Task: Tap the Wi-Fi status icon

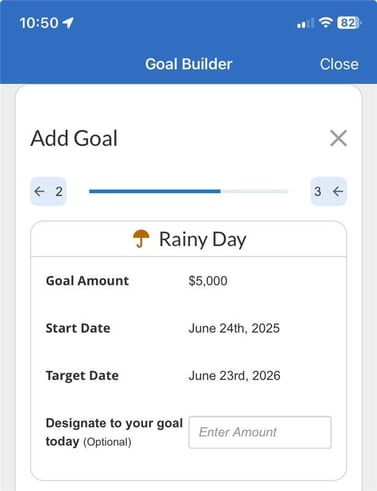Action: (x=325, y=23)
